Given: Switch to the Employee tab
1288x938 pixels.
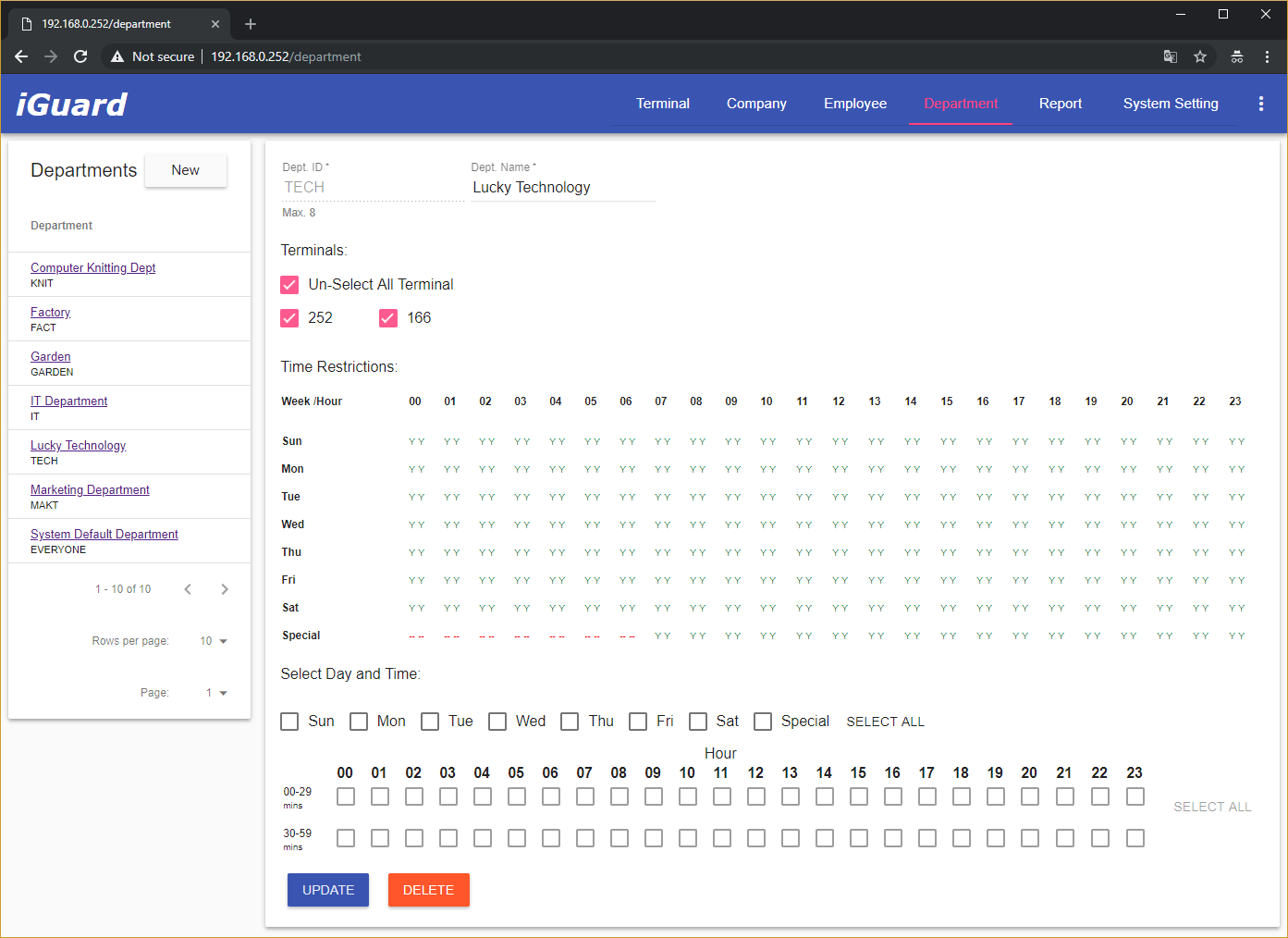Looking at the screenshot, I should [x=855, y=104].
